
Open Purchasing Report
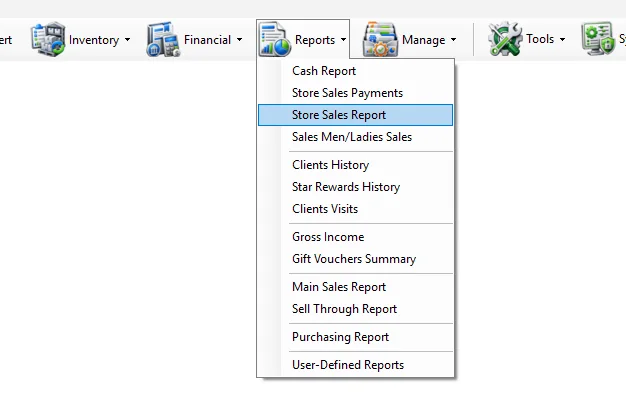pyautogui.click(x=355, y=337)
